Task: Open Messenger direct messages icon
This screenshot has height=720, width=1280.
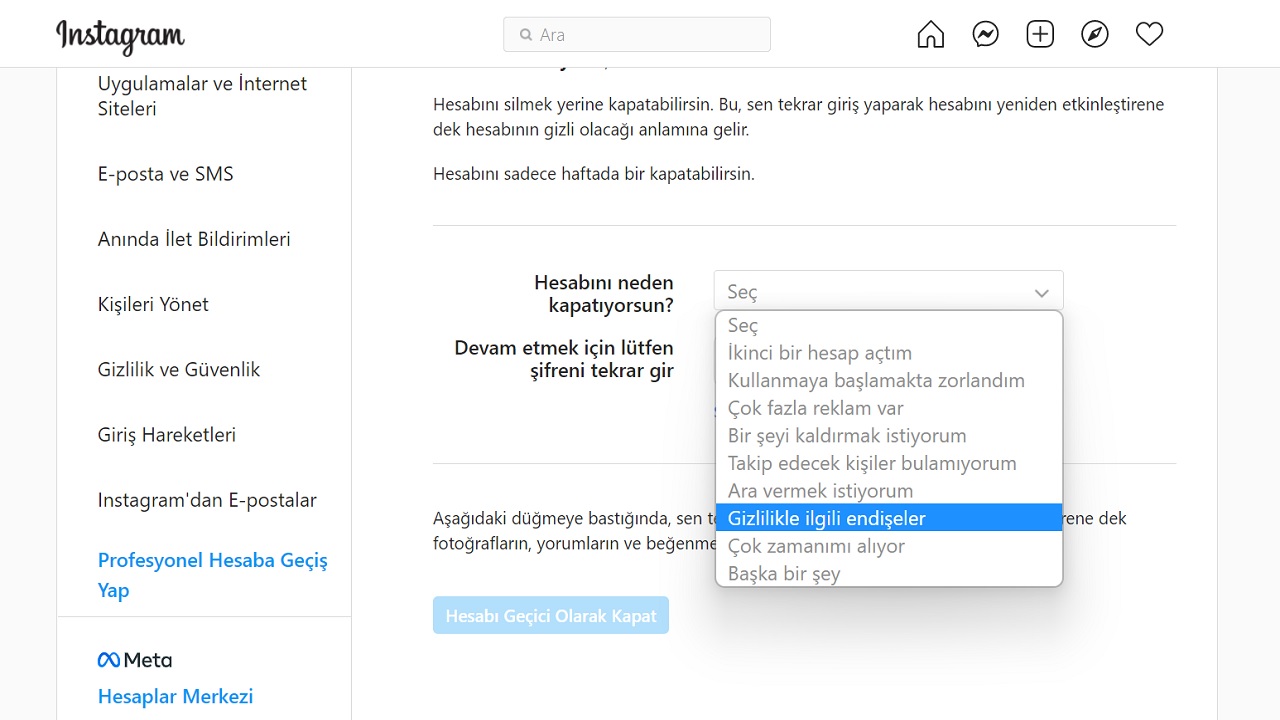Action: click(x=986, y=35)
